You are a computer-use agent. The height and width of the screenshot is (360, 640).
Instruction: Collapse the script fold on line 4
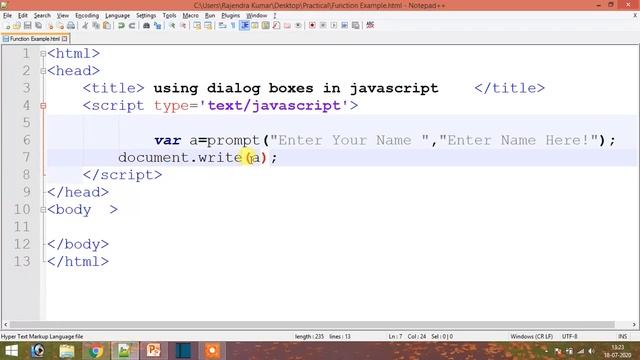[43, 106]
